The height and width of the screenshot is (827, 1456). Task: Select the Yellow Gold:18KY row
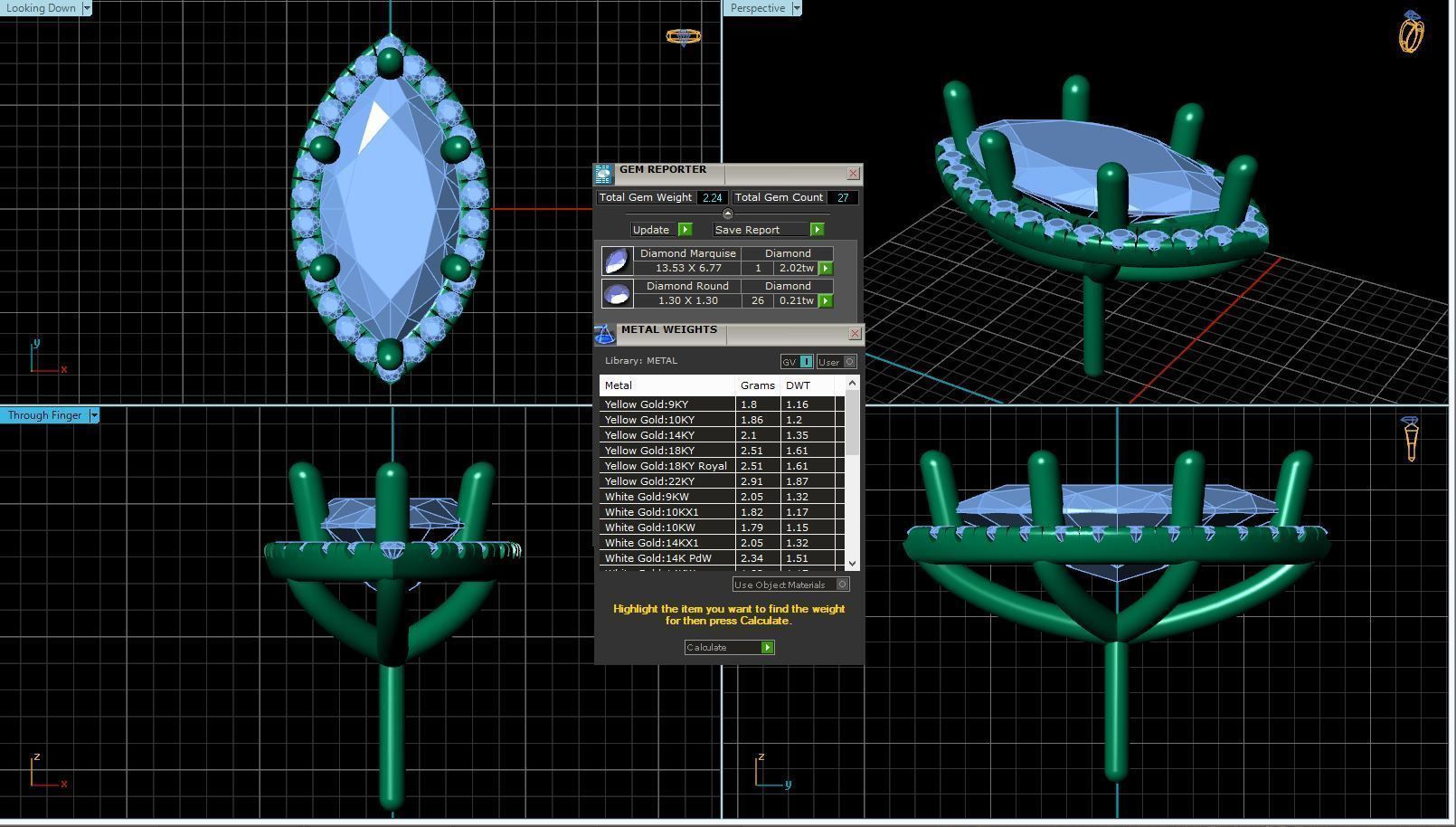point(722,451)
